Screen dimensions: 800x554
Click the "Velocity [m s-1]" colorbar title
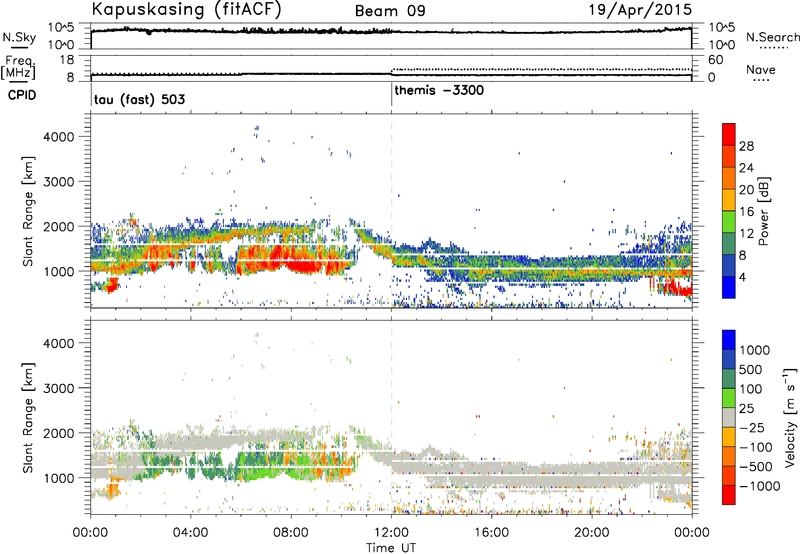(790, 417)
